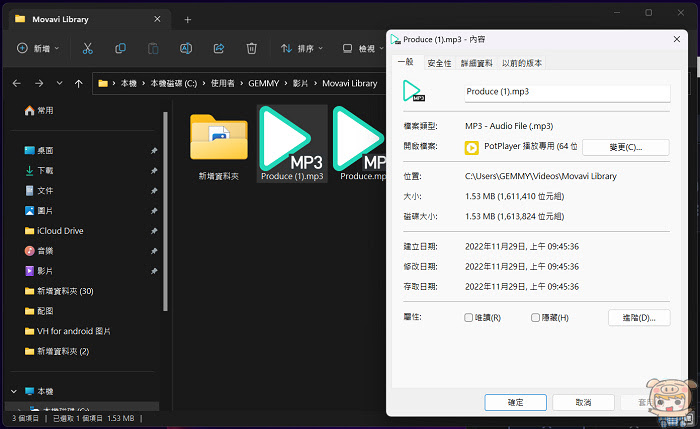This screenshot has height=429, width=700.
Task: Click '已選取 1 個項目 1.53 MB' status text
Action: click(94, 418)
